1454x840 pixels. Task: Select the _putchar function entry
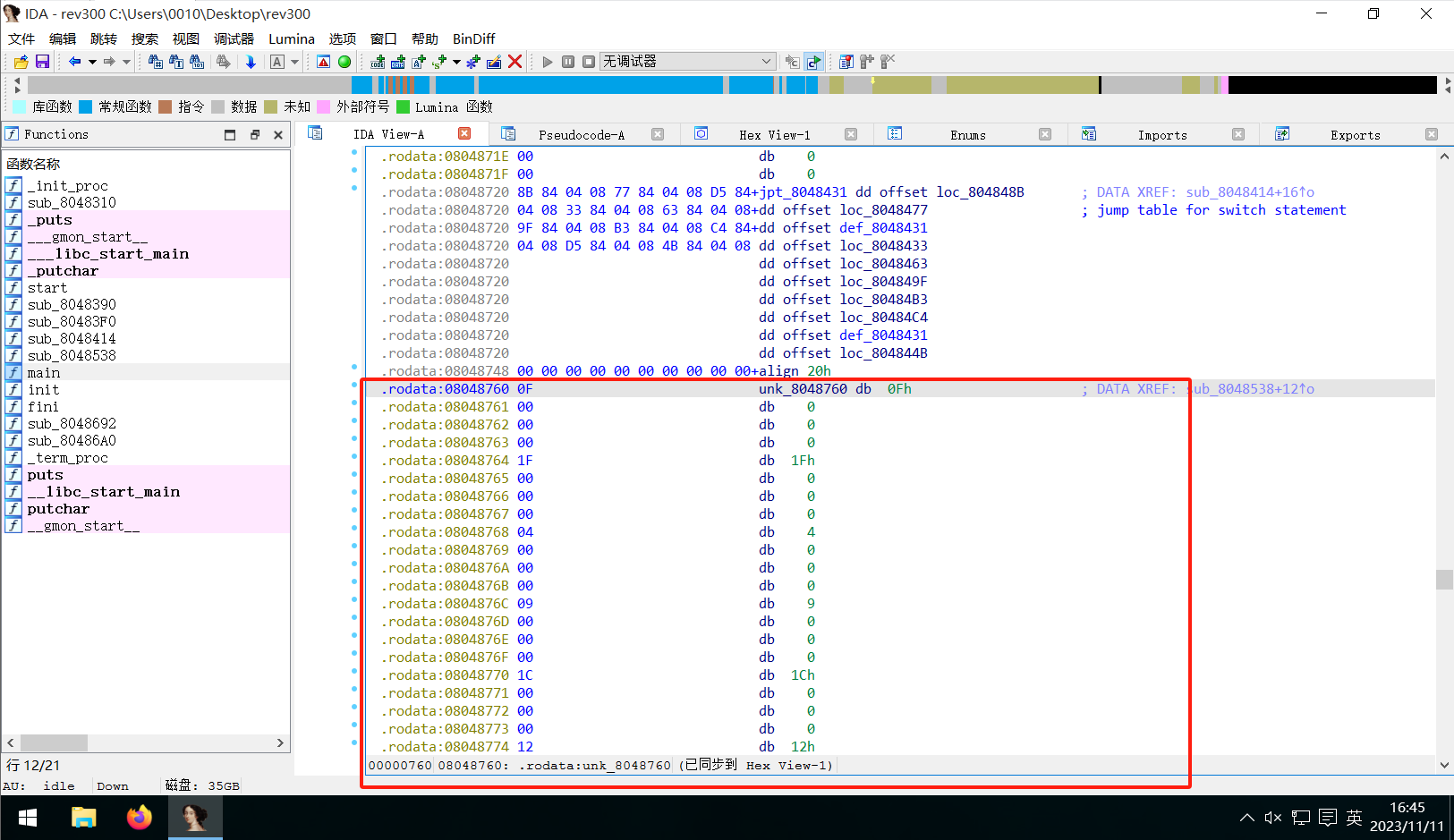tap(147, 270)
